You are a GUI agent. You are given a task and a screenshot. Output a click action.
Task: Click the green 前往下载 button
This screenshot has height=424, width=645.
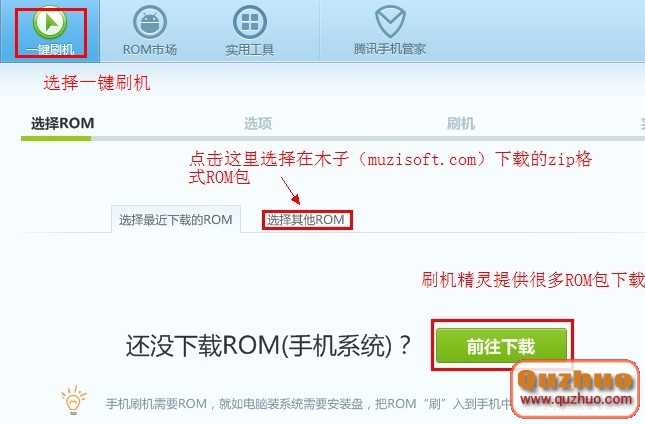click(x=501, y=346)
